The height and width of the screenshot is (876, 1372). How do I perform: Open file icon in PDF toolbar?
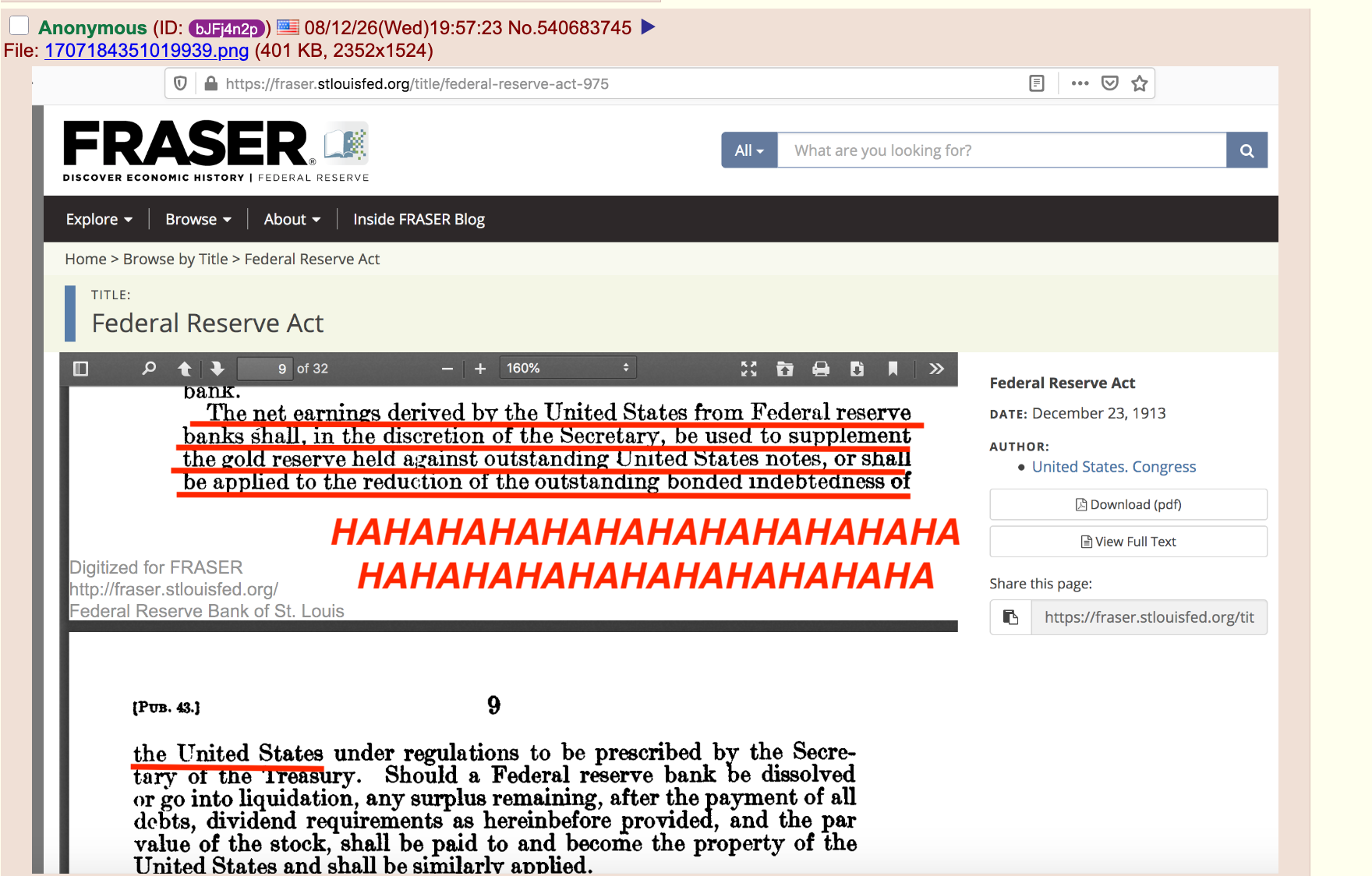pos(785,369)
